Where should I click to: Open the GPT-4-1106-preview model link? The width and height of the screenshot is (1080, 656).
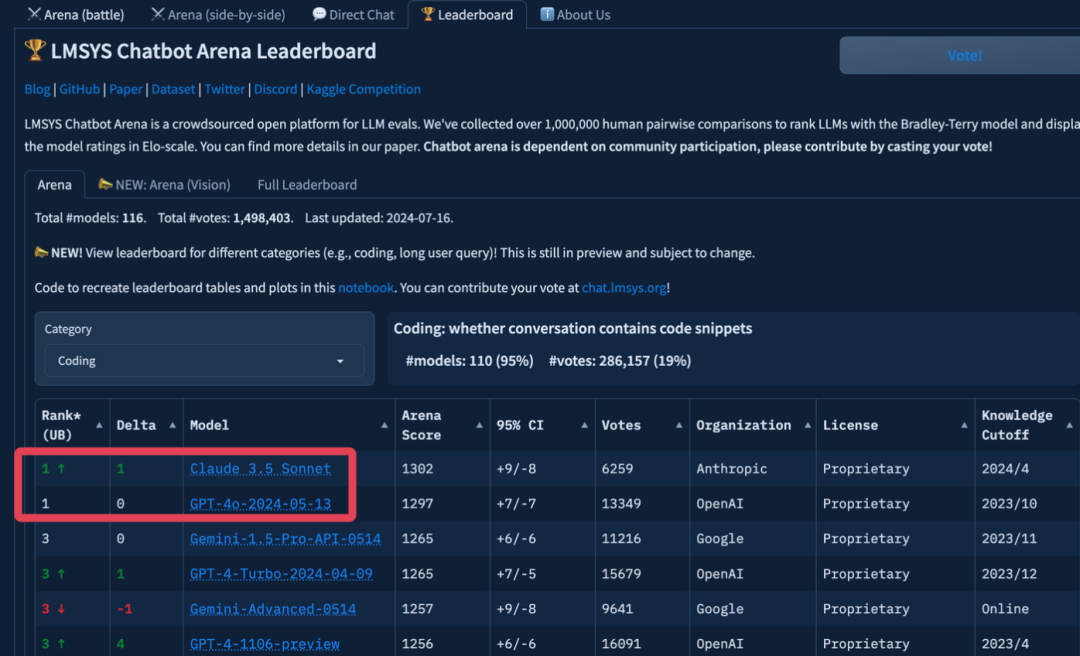(264, 644)
